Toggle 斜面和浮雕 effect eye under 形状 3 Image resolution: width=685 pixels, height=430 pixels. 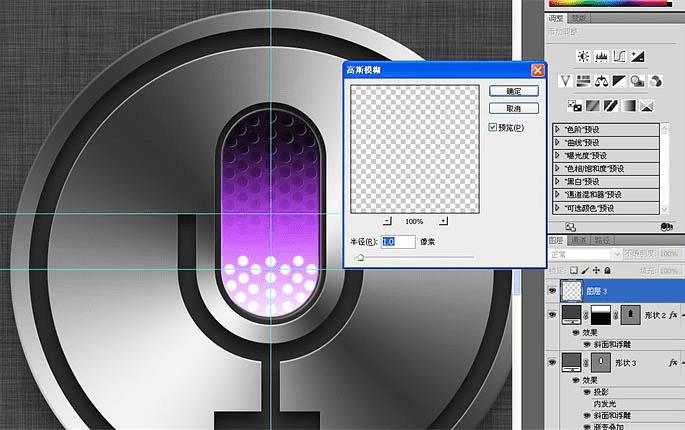click(x=587, y=416)
